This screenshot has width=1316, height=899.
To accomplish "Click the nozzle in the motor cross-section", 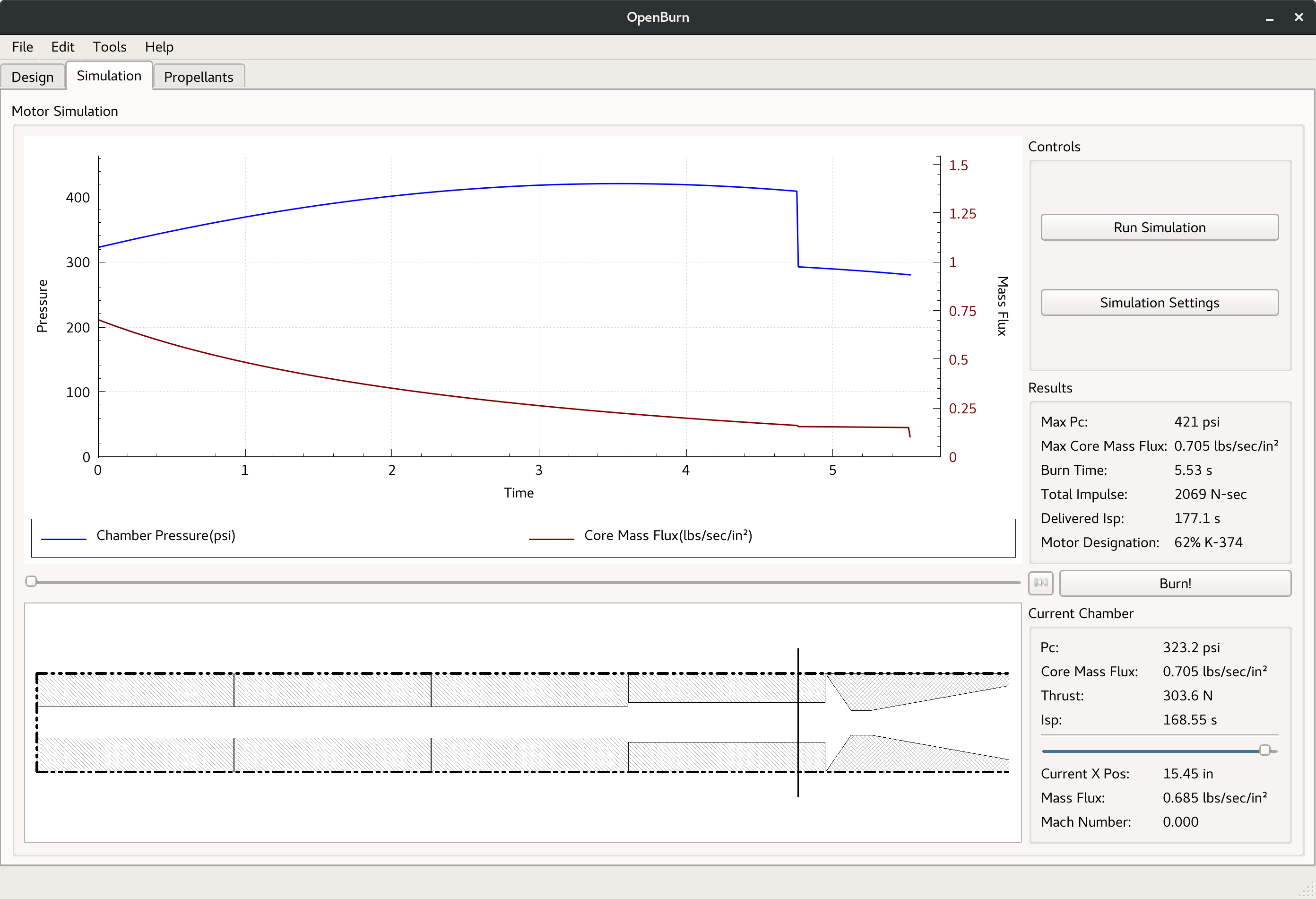I will coord(918,722).
